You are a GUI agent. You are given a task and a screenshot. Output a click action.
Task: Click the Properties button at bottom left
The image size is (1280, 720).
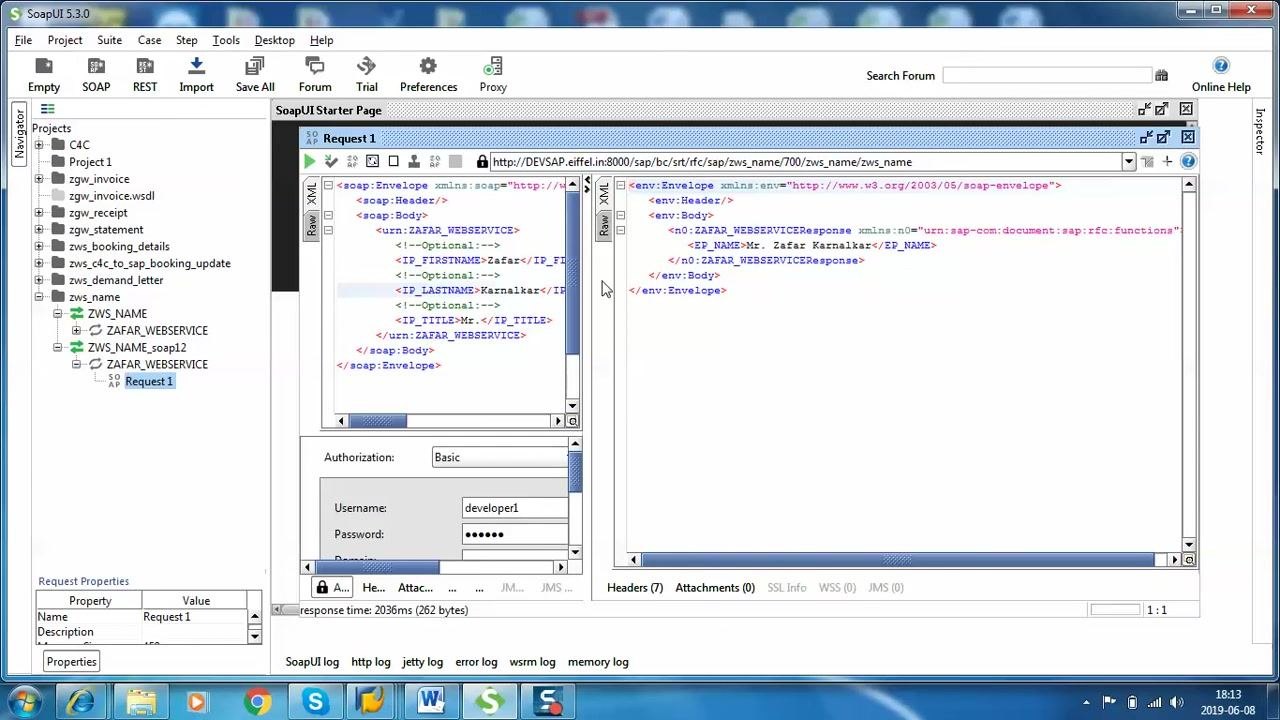pos(71,662)
